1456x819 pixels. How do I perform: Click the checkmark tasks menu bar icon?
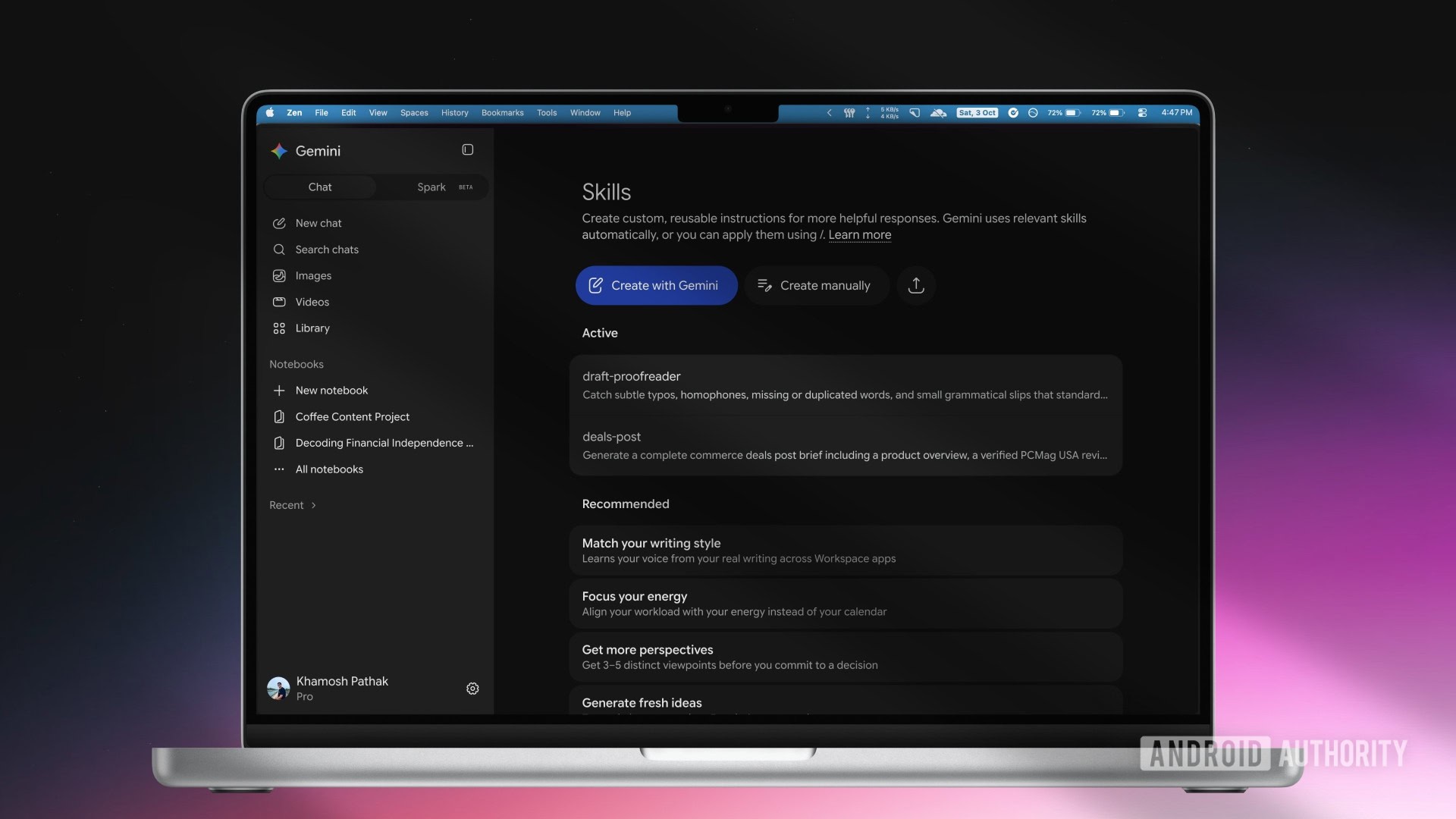[1013, 113]
